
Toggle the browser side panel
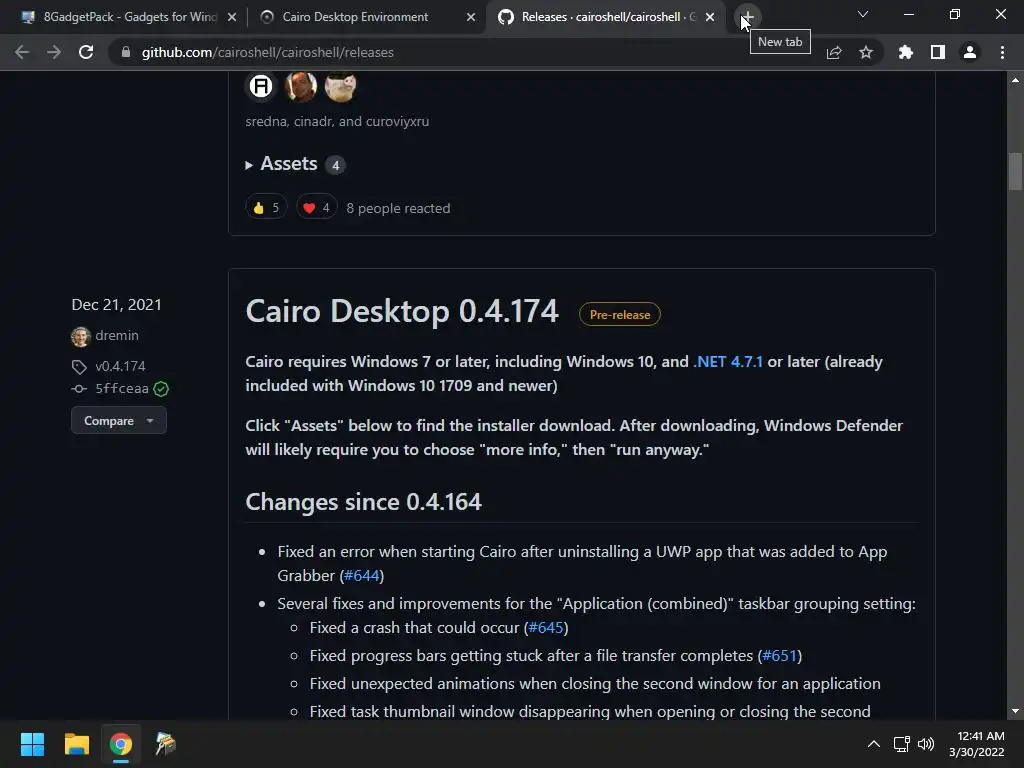(x=938, y=52)
